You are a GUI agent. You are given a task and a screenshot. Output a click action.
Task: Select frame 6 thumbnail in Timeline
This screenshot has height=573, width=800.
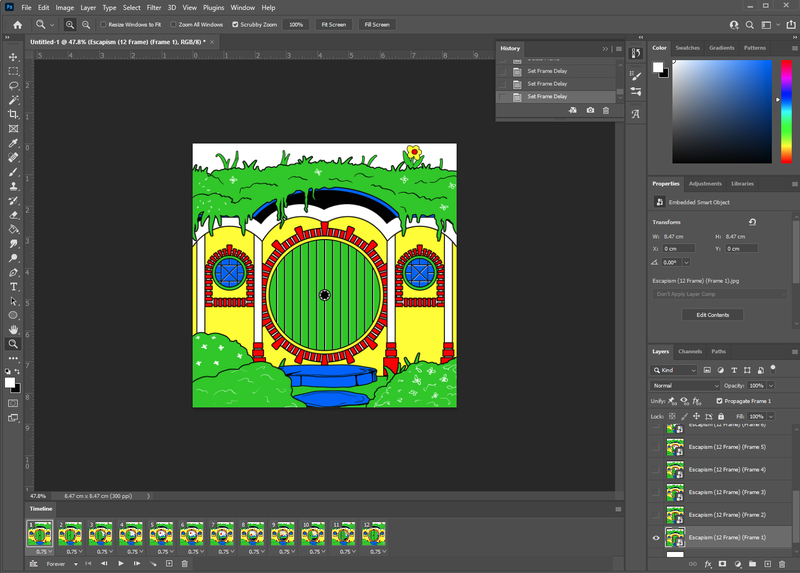coord(192,534)
